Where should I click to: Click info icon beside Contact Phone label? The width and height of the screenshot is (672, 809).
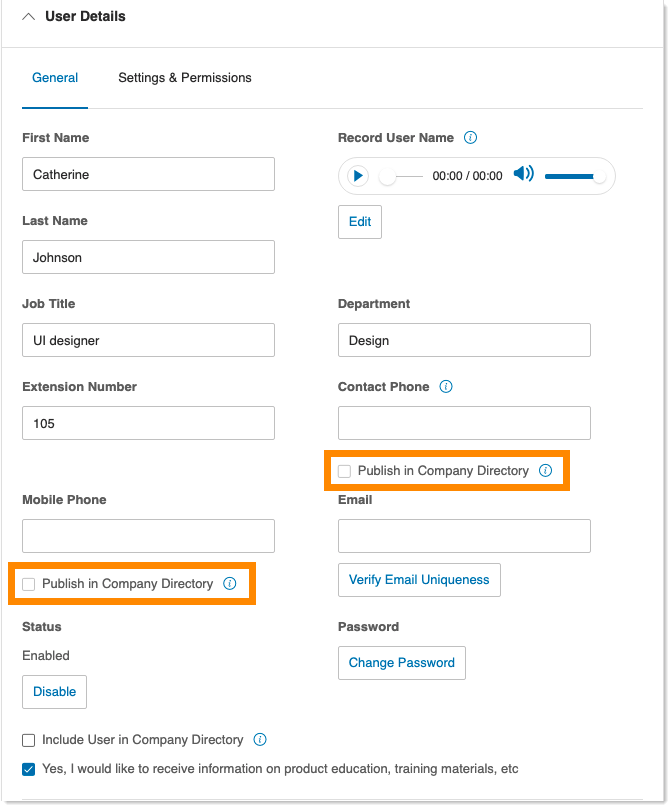coord(446,387)
